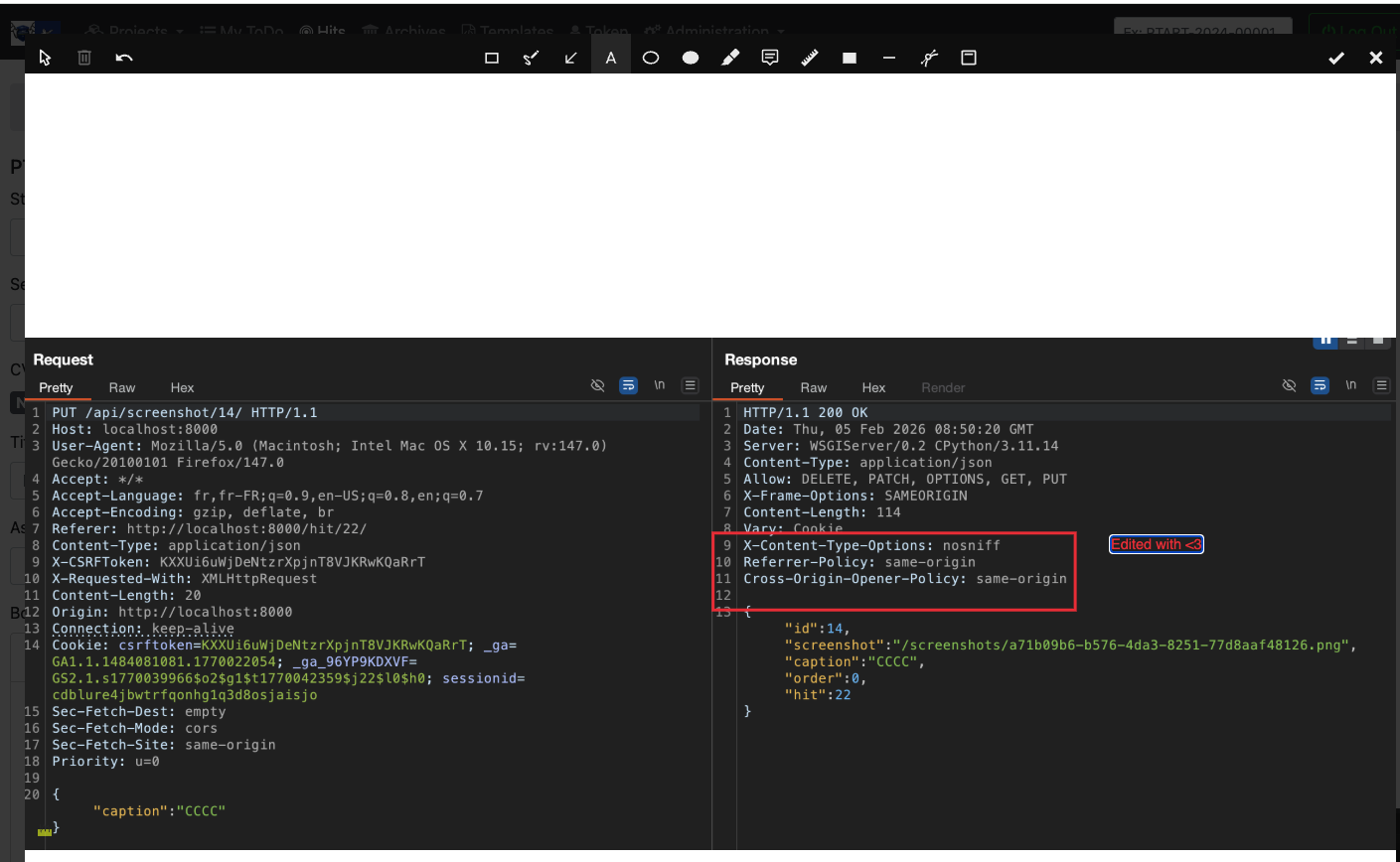Select the freehand drawing marker tool
The image size is (1400, 862).
(532, 58)
